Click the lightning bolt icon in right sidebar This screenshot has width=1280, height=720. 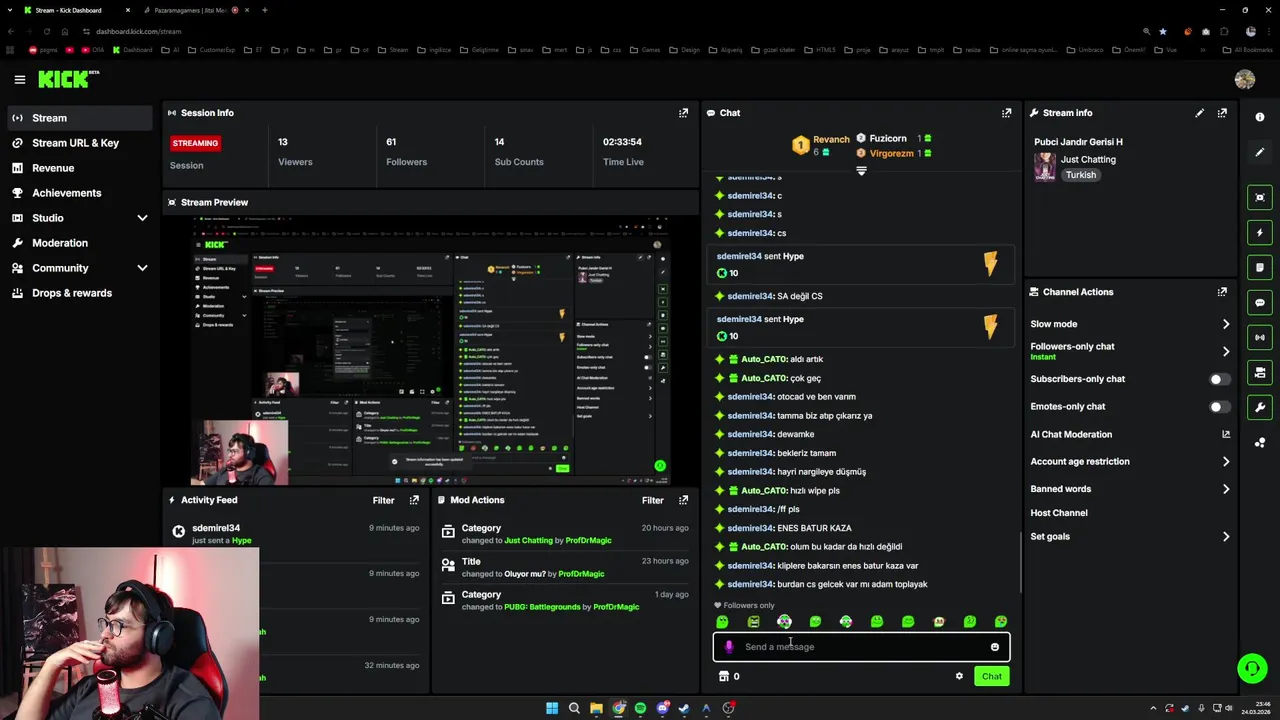[1260, 233]
